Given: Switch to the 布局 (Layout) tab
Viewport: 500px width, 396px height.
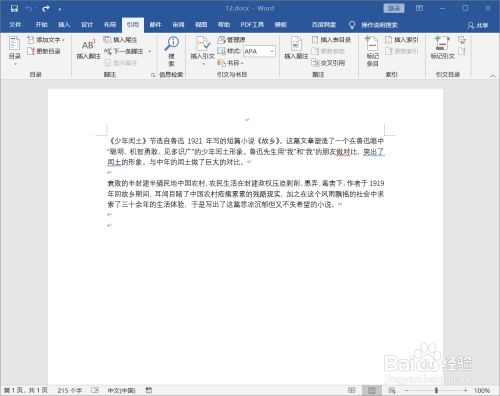Looking at the screenshot, I should point(110,25).
